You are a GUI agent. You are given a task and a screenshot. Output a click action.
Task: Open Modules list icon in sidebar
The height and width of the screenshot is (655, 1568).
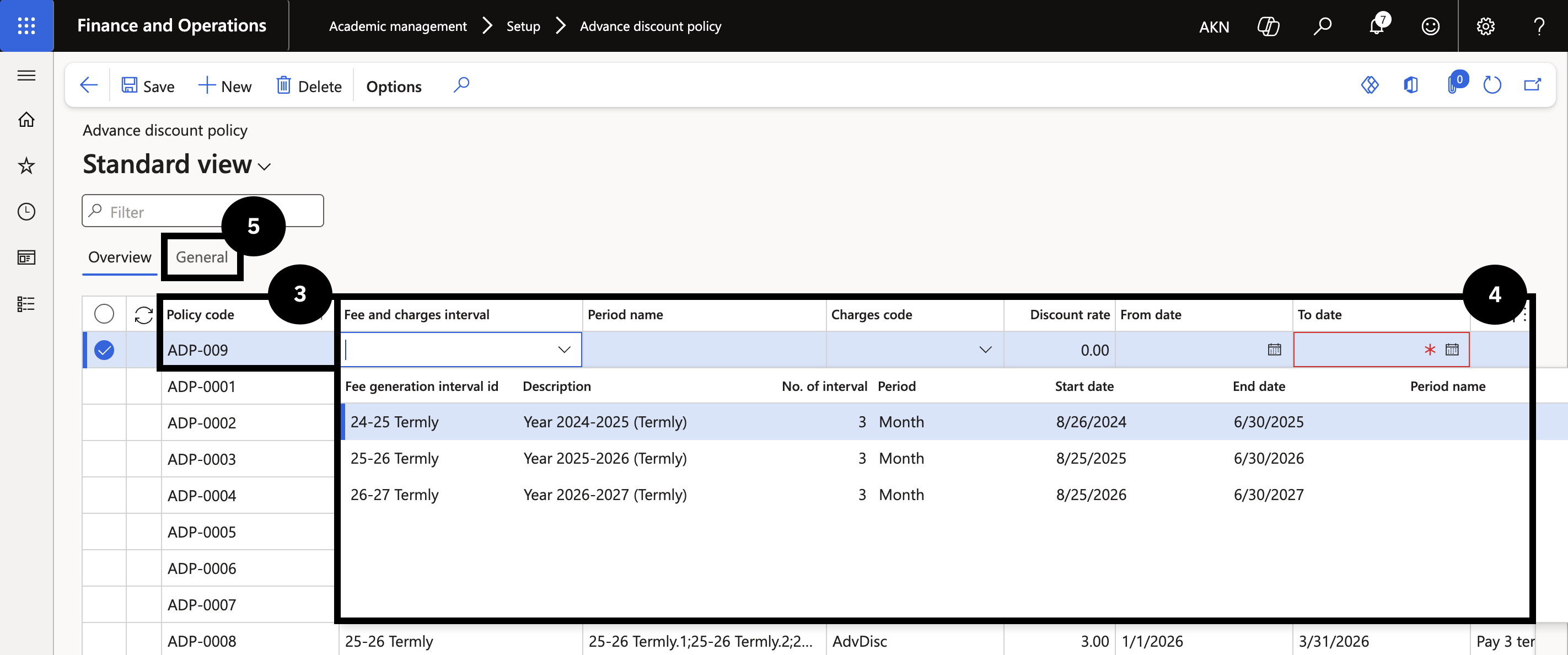26,304
